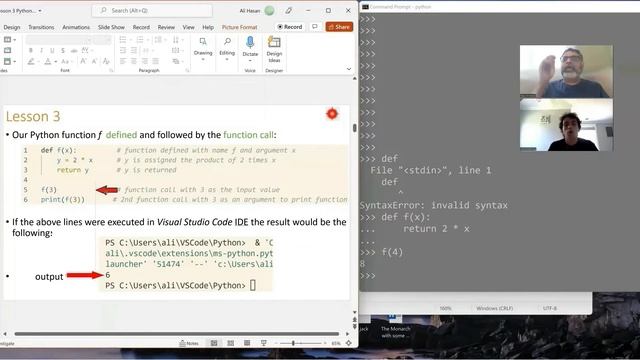
Task: Expand the font color dropdown arrow
Action: 55,62
